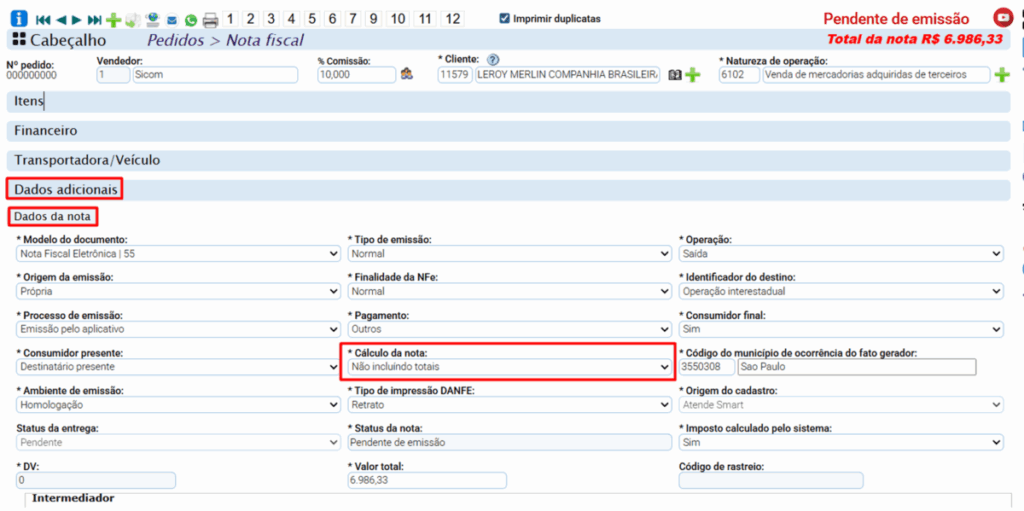Click the envelope email icon
Screen dimensions: 1024x511
pos(172,20)
